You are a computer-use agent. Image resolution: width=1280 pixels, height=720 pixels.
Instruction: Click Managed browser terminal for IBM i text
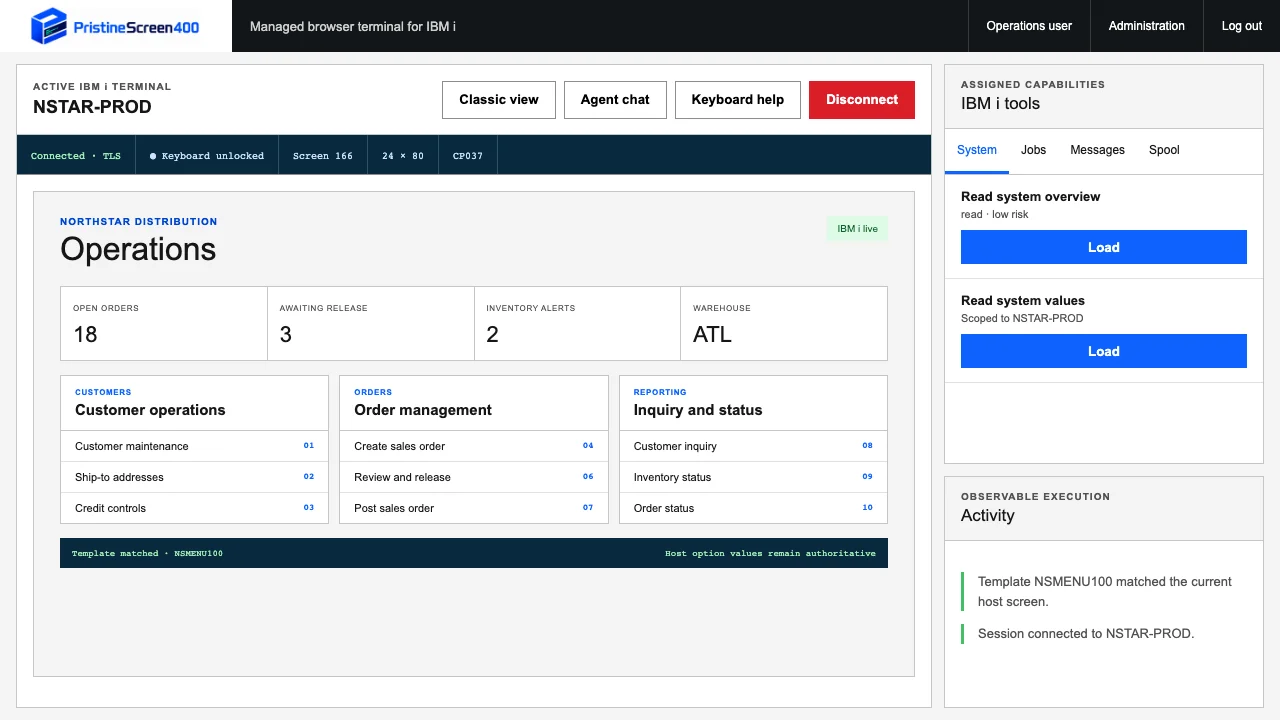(353, 26)
